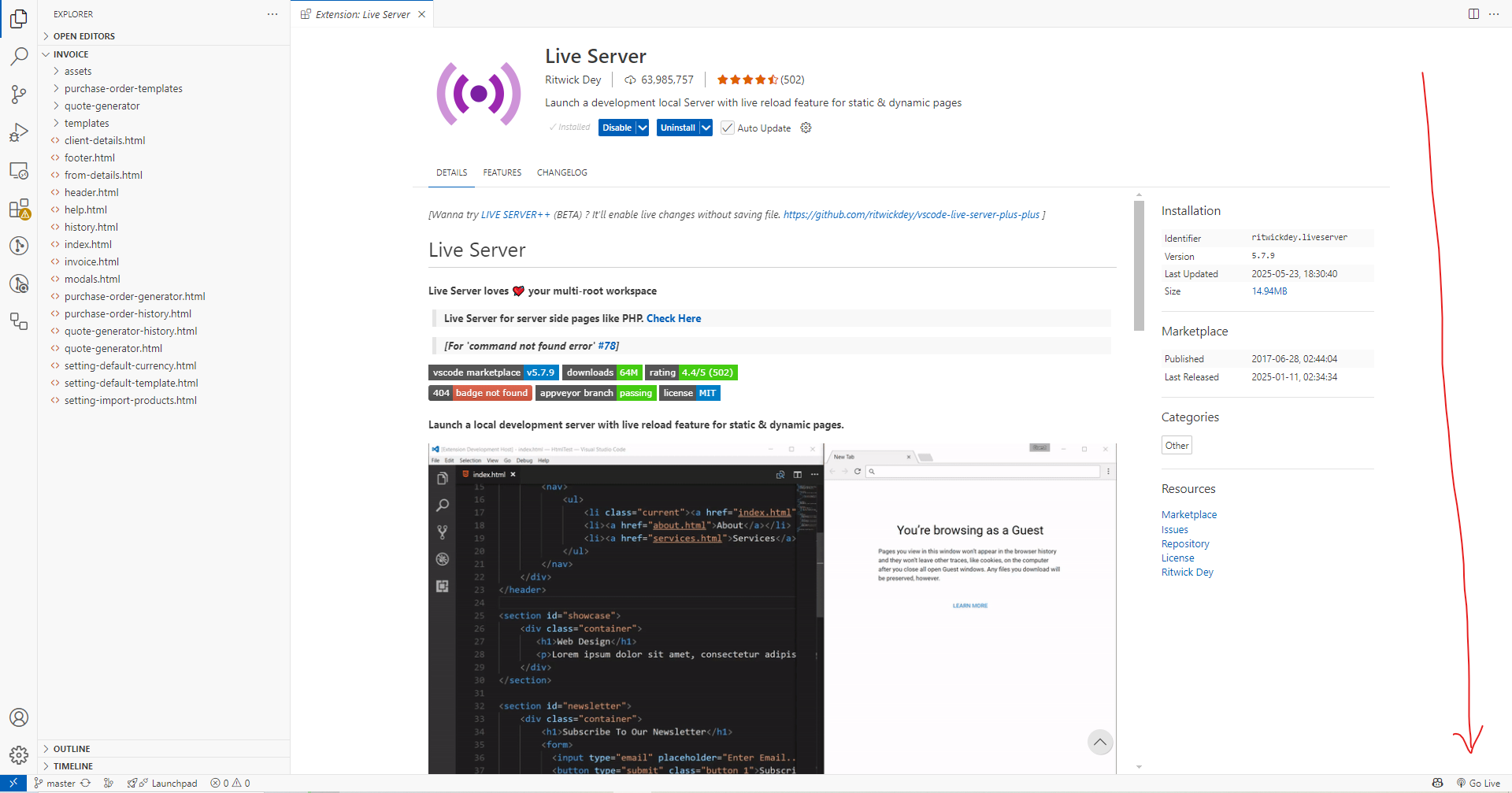The height and width of the screenshot is (793, 1512).
Task: Click the split editor right icon
Action: point(1473,14)
